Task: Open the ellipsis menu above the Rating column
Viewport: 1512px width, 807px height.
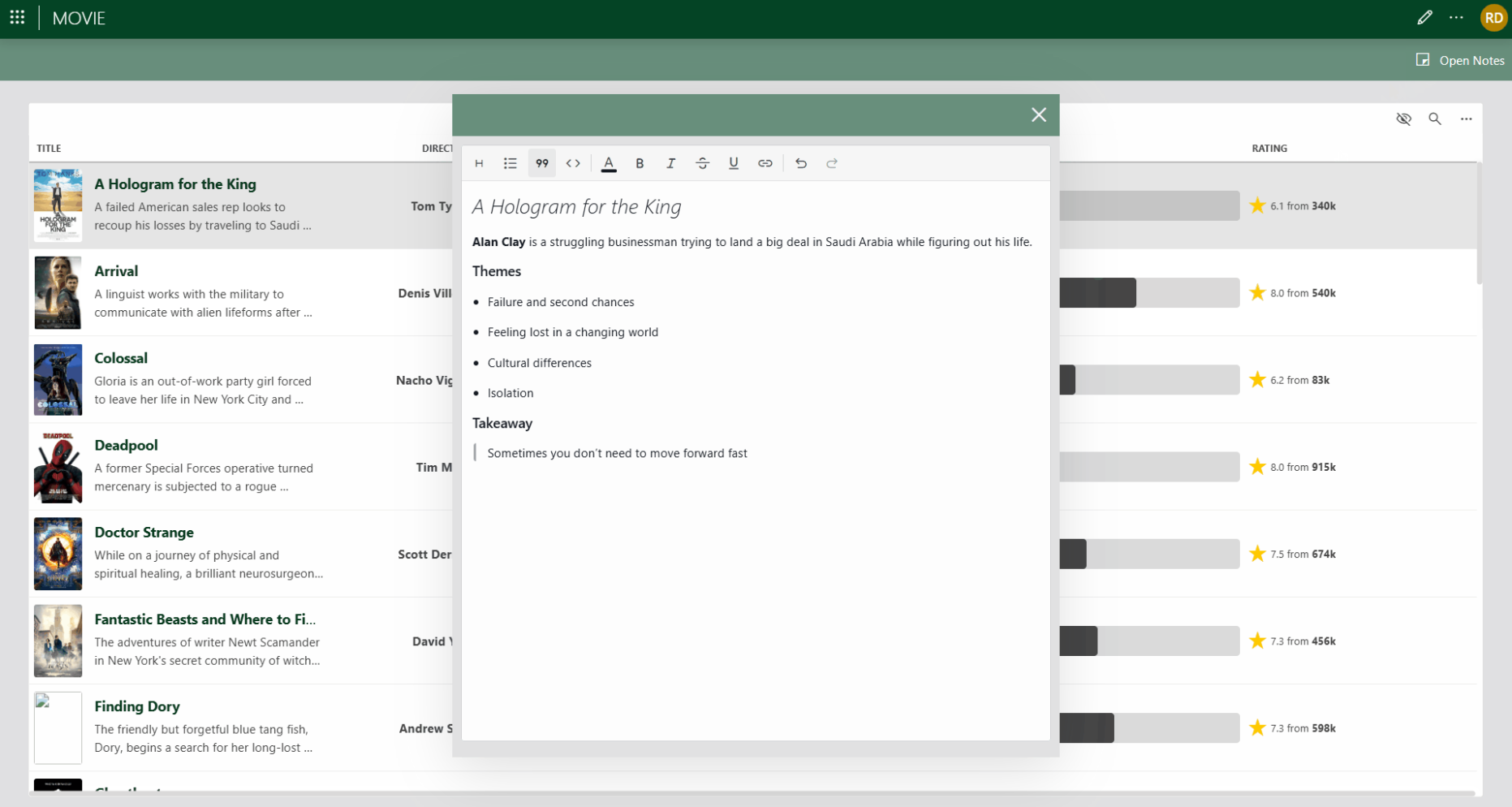Action: coord(1467,119)
